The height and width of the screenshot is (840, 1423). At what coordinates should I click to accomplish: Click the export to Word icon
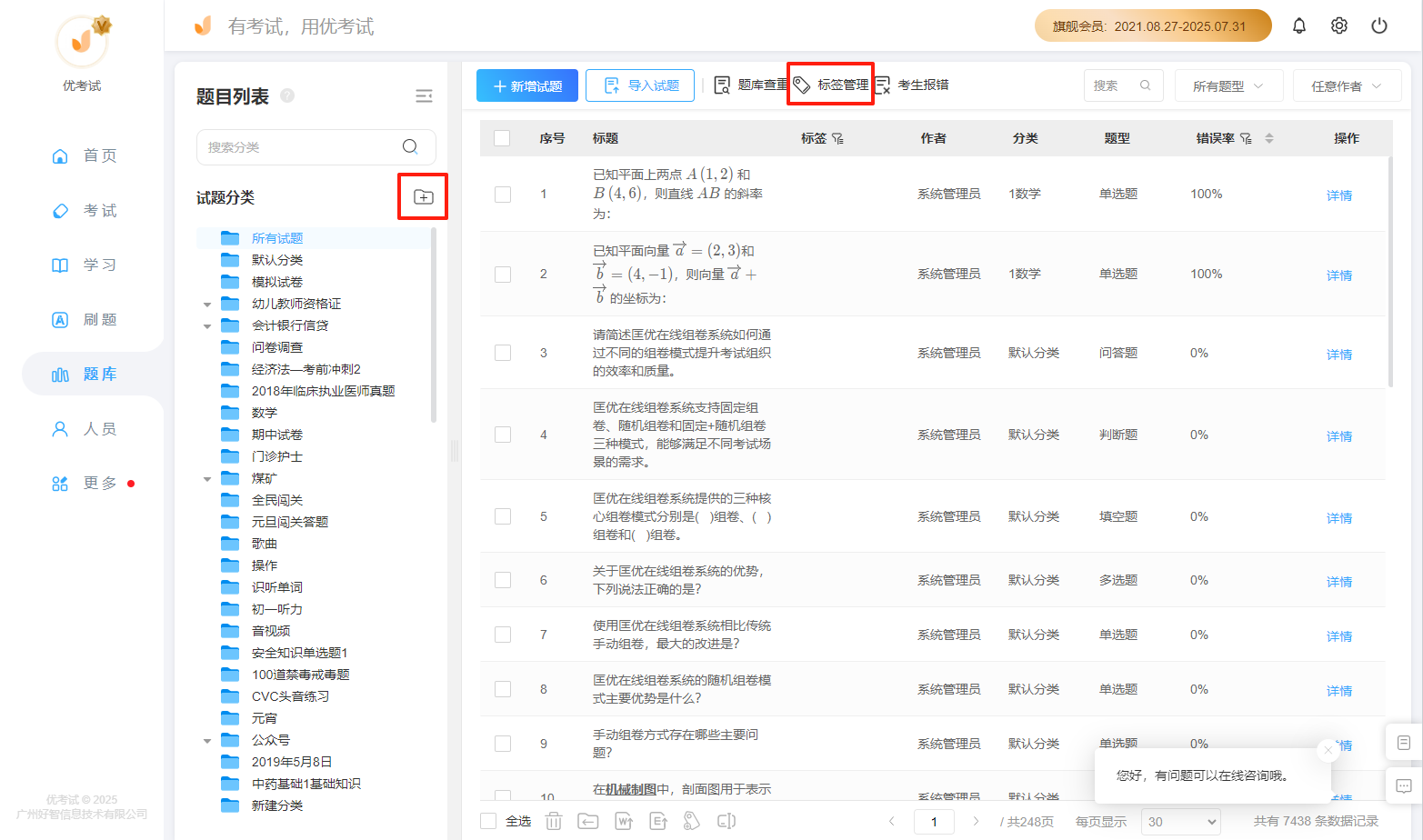[x=624, y=821]
